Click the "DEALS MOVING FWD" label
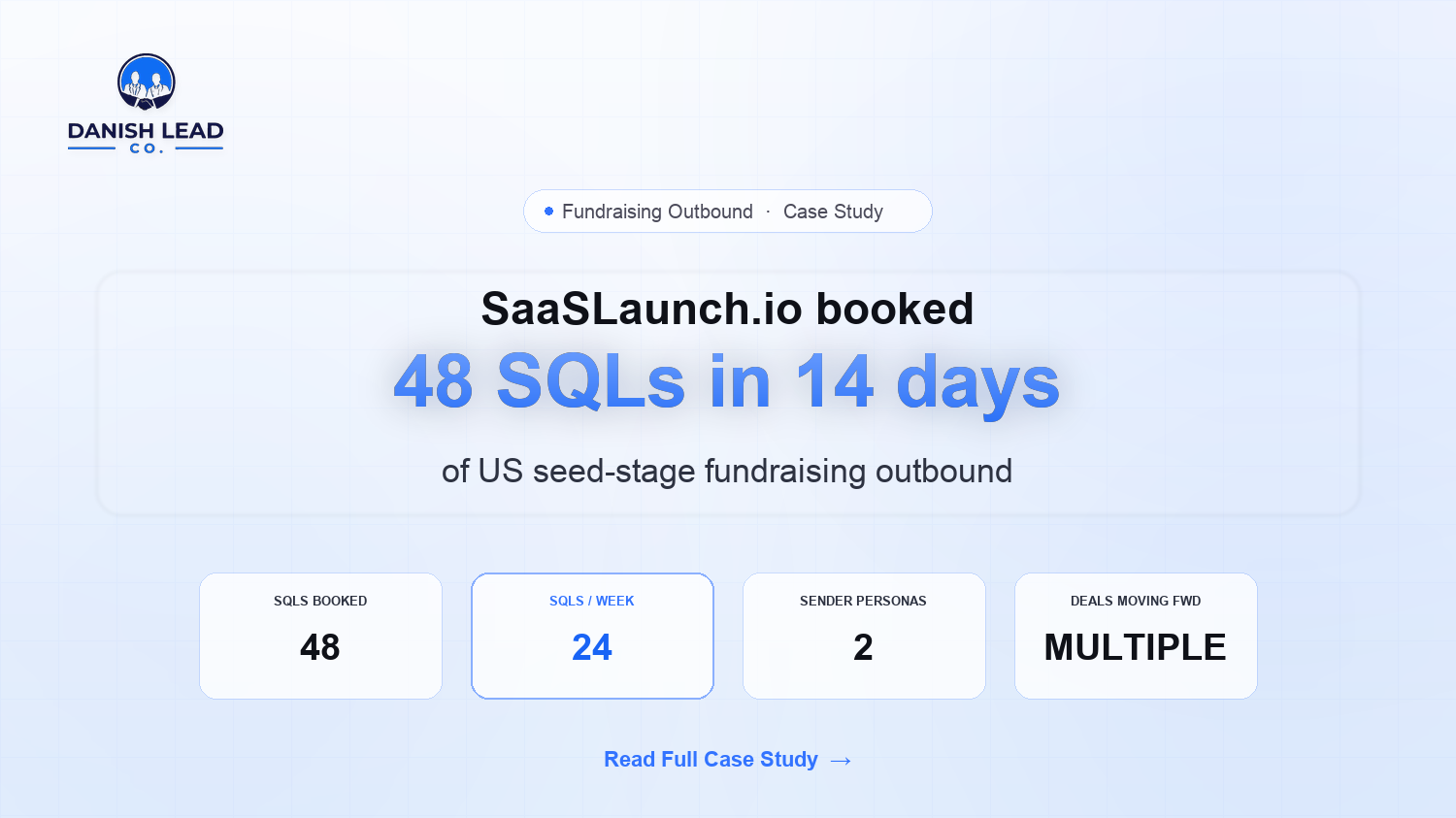Screen dimensions: 1456x818 tap(1136, 602)
